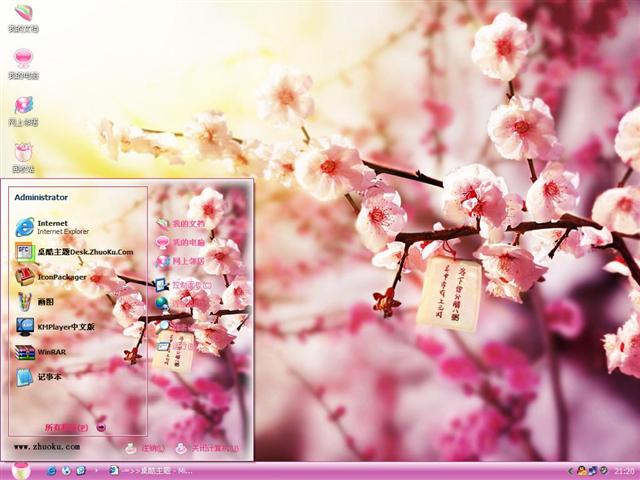Click 关闭计算机(U) shut down button
Screen dimensions: 640x480
207,448
